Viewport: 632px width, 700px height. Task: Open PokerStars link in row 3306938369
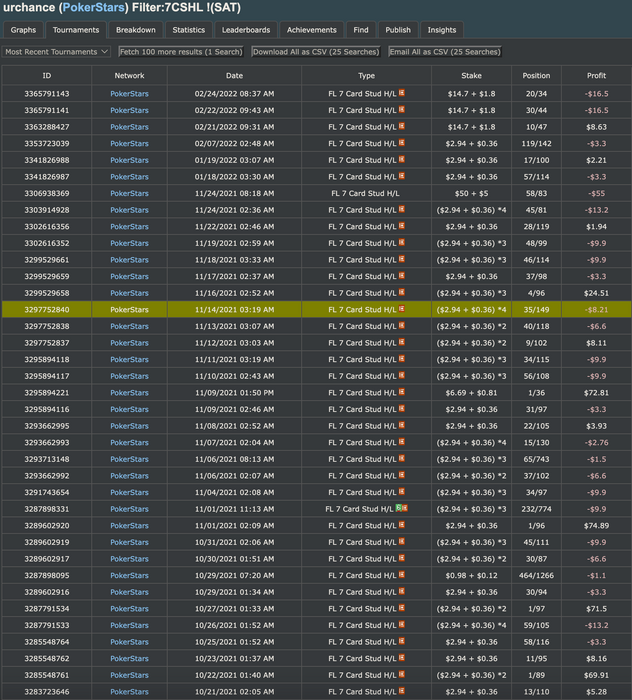coord(129,193)
